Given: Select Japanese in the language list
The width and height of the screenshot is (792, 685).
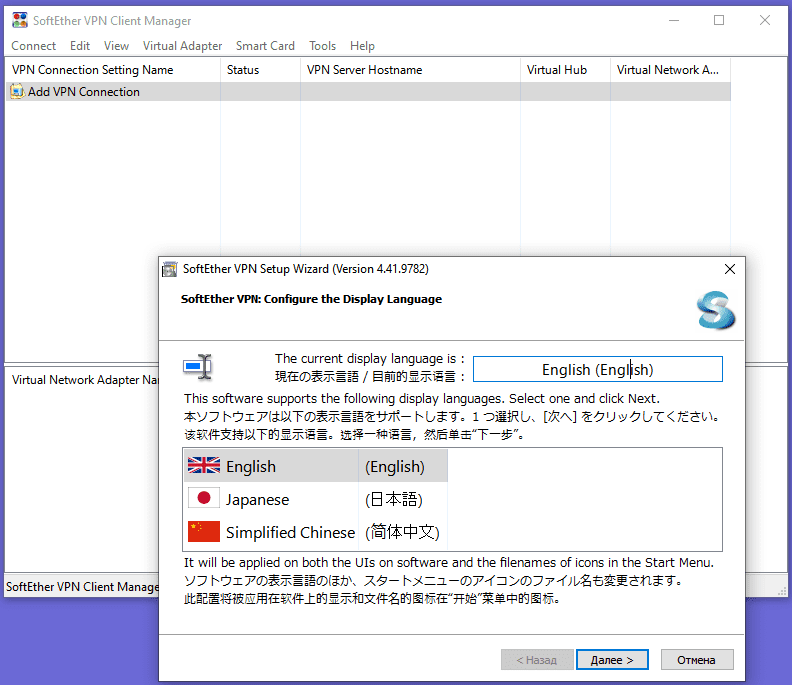Looking at the screenshot, I should pos(258,500).
